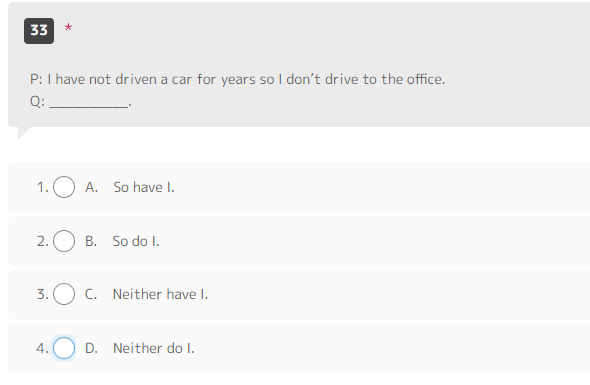Image resolution: width=590 pixels, height=385 pixels.
Task: Click the 'So have I.' answer text
Action: 144,187
